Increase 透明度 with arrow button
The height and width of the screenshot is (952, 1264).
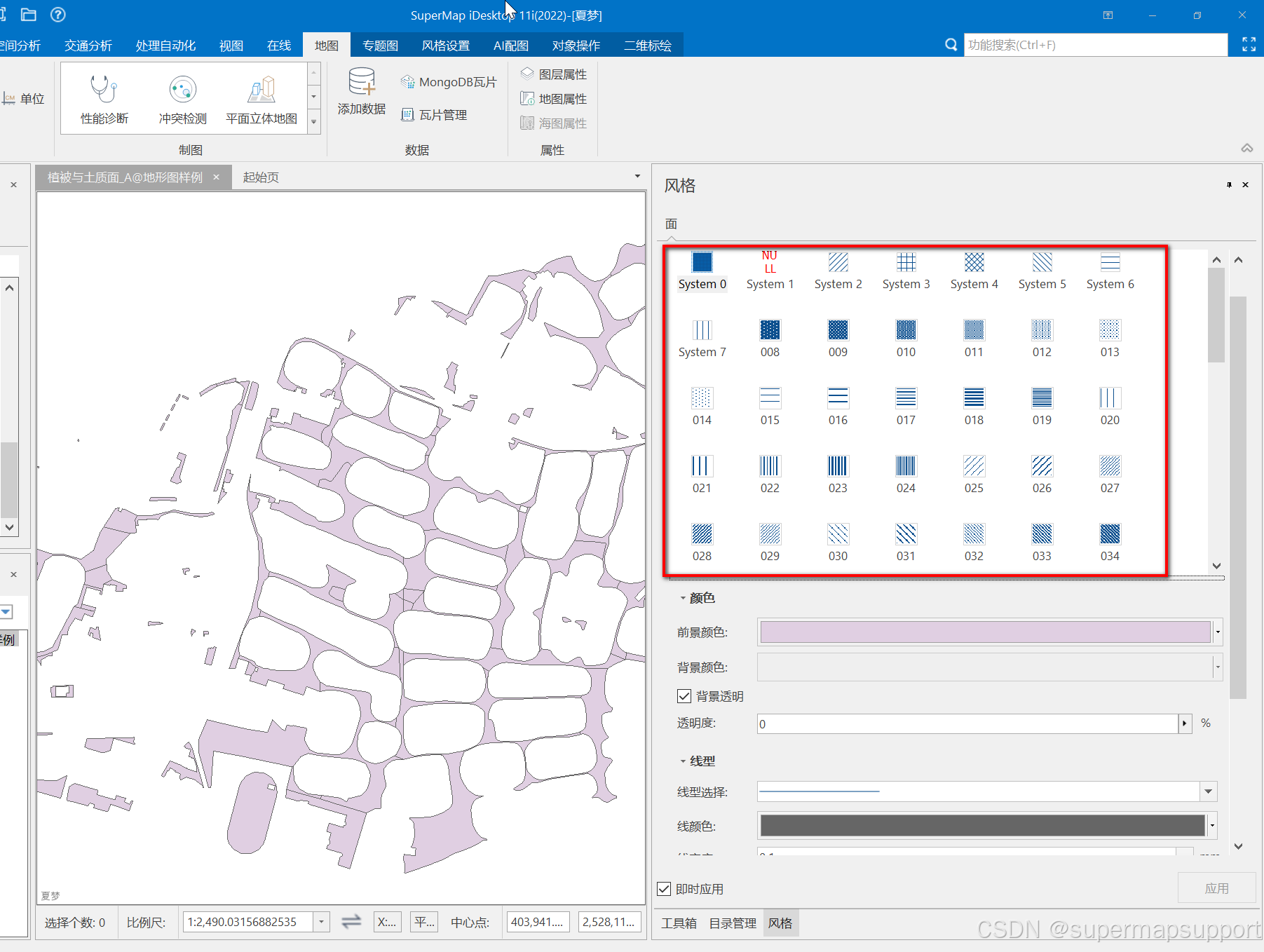(1185, 723)
